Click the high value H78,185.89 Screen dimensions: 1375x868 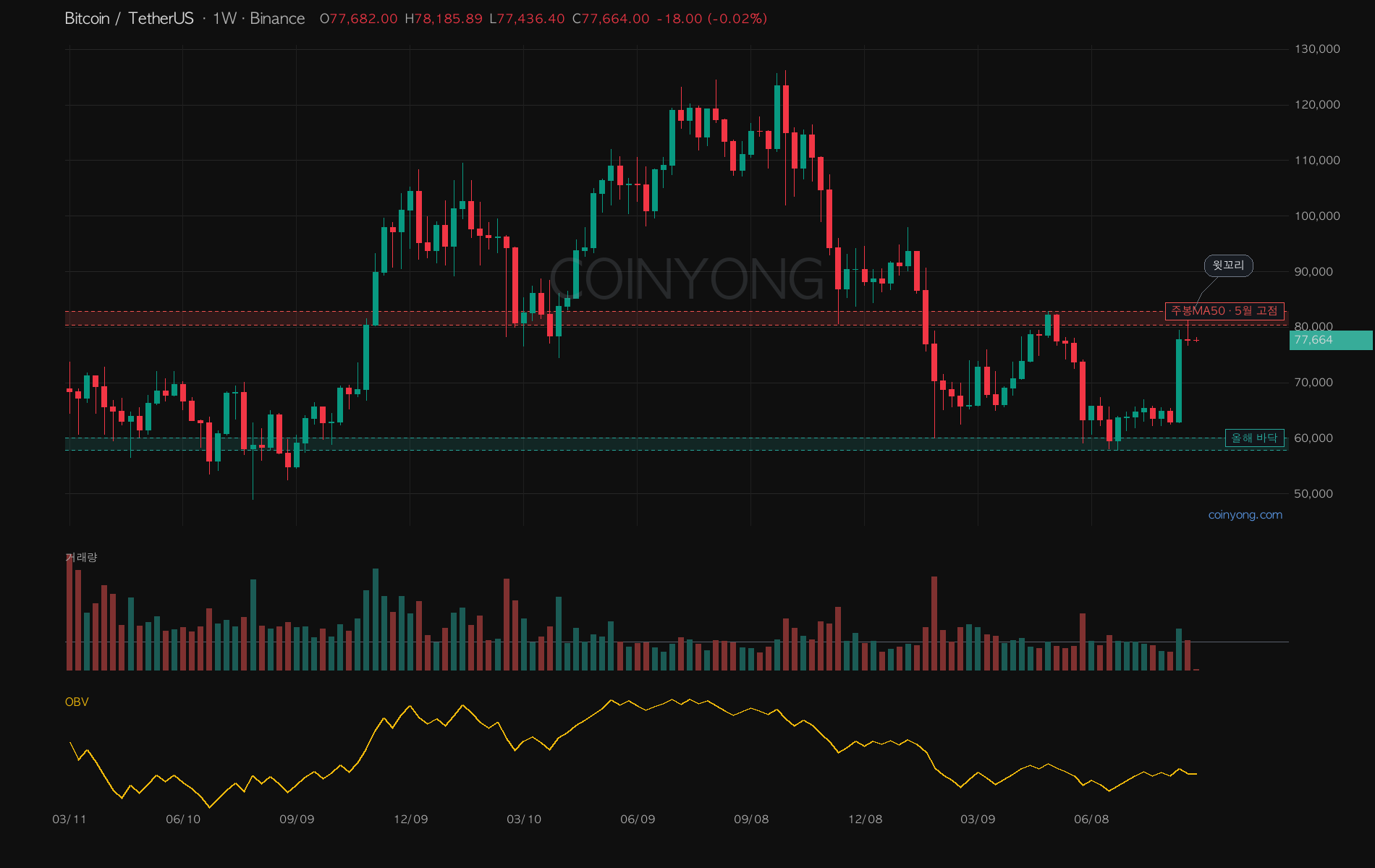pos(444,19)
